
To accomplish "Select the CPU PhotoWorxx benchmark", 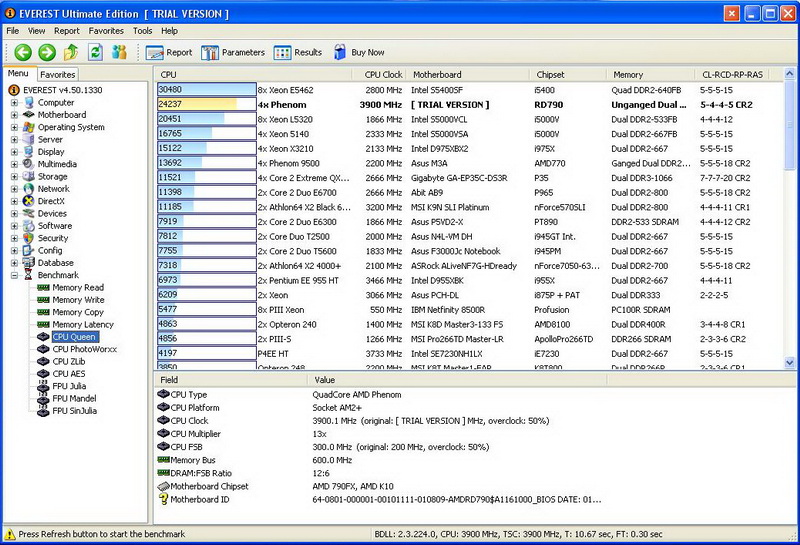I will 84,349.
